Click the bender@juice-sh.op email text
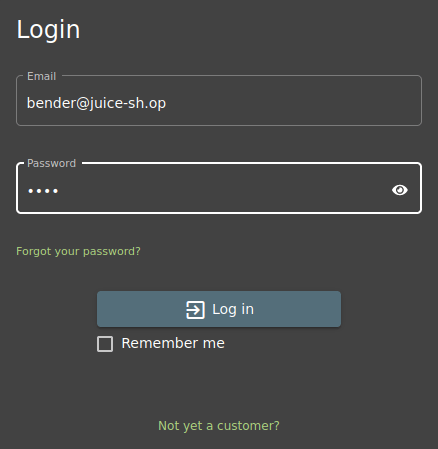438x449 pixels. (x=96, y=103)
